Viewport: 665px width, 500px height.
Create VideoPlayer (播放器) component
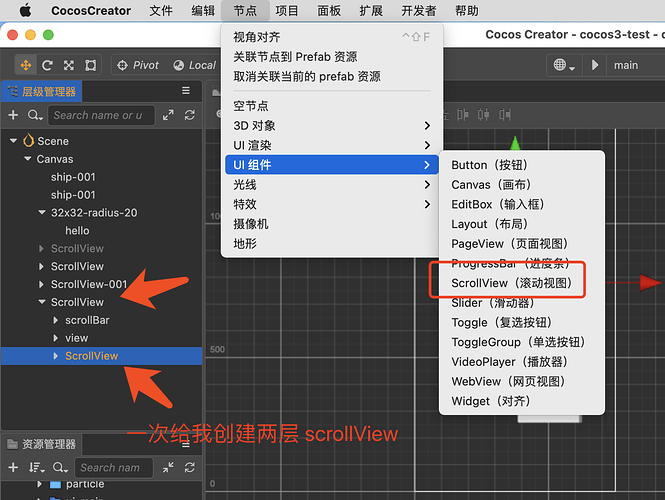tap(522, 362)
